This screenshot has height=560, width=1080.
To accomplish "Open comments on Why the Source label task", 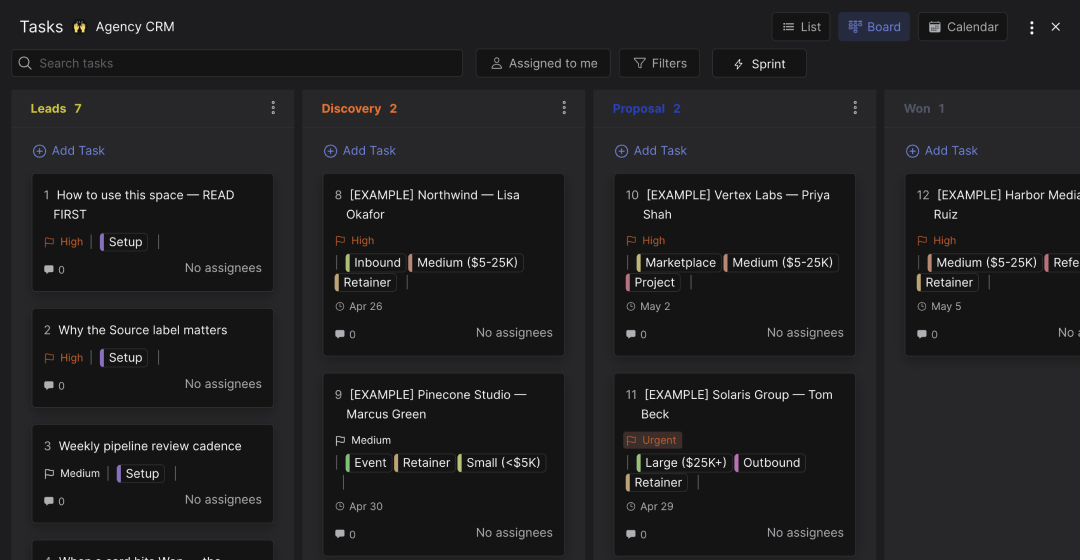I will pyautogui.click(x=54, y=386).
